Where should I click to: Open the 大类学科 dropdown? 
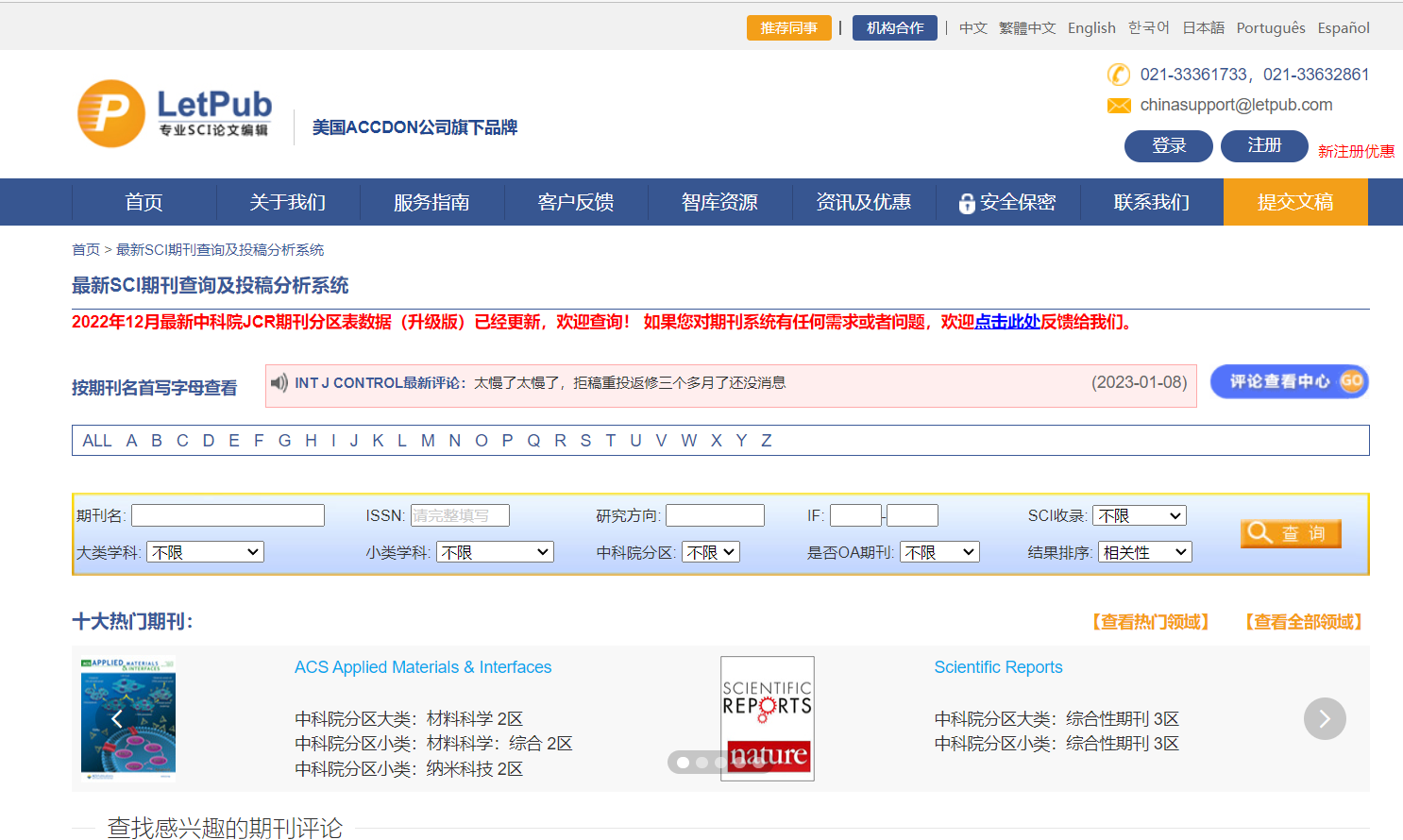click(x=205, y=552)
